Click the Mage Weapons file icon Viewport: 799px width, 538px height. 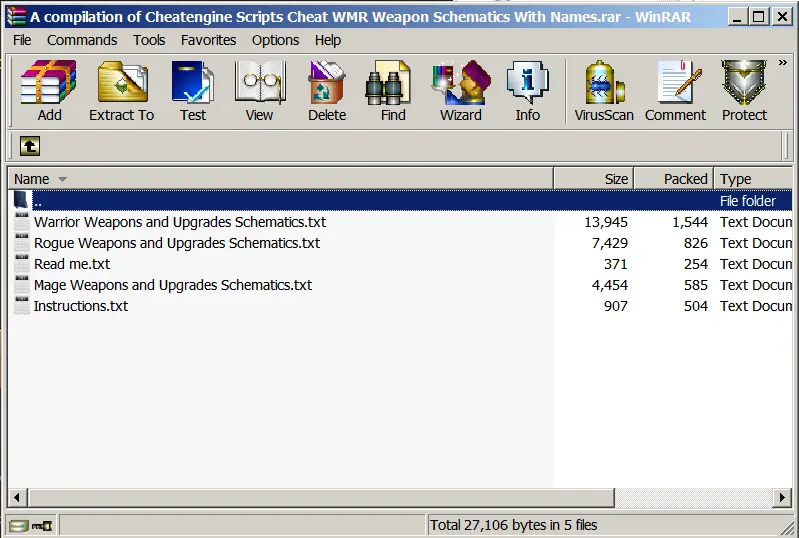[x=21, y=285]
